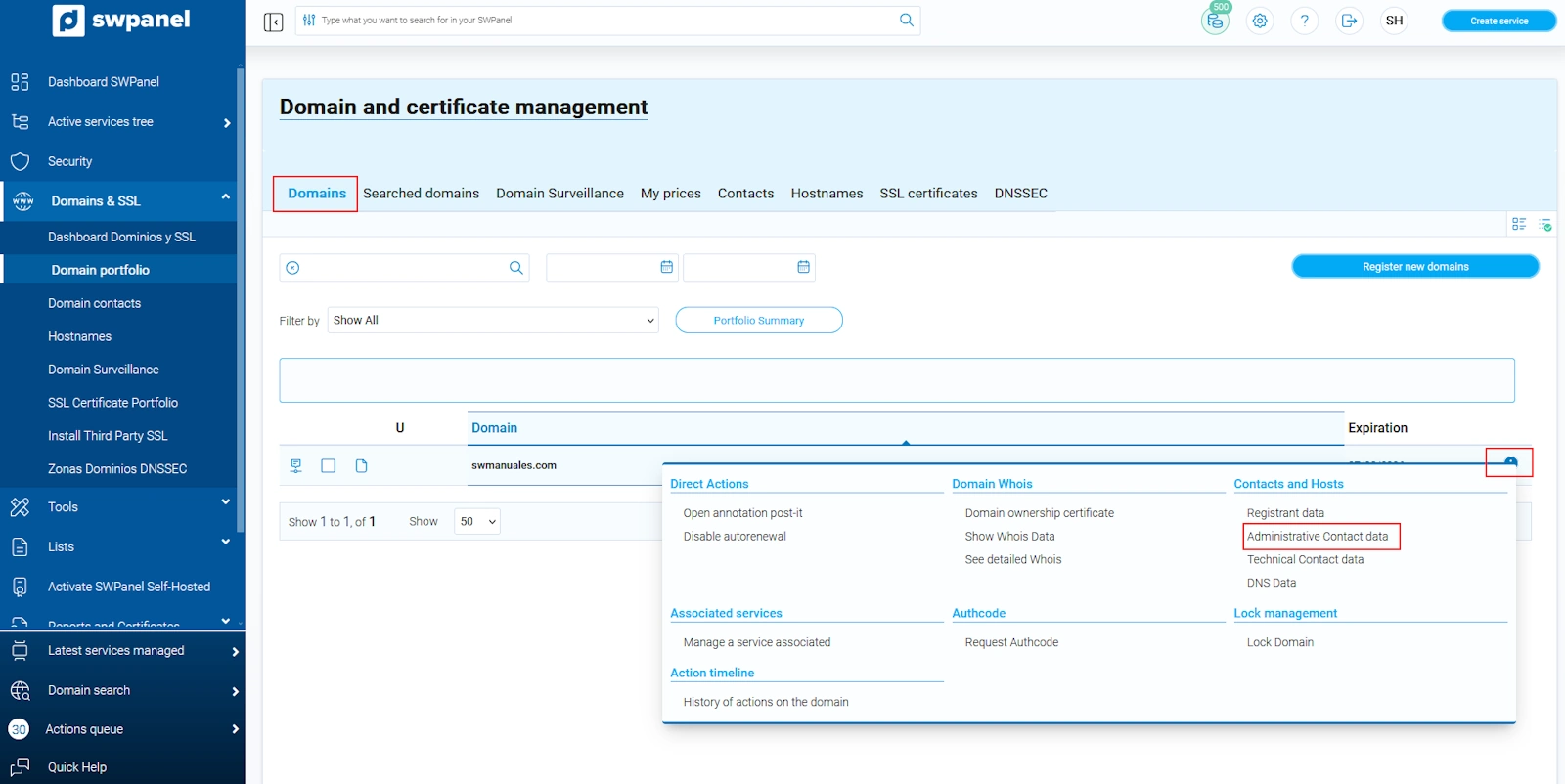Open the balance coins icon showing 500
Screen dimensions: 1565x784
click(x=1215, y=21)
